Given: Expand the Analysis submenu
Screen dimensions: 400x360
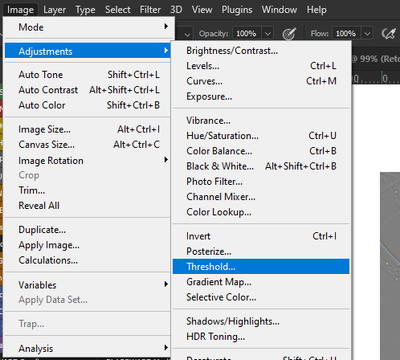Looking at the screenshot, I should point(88,348).
